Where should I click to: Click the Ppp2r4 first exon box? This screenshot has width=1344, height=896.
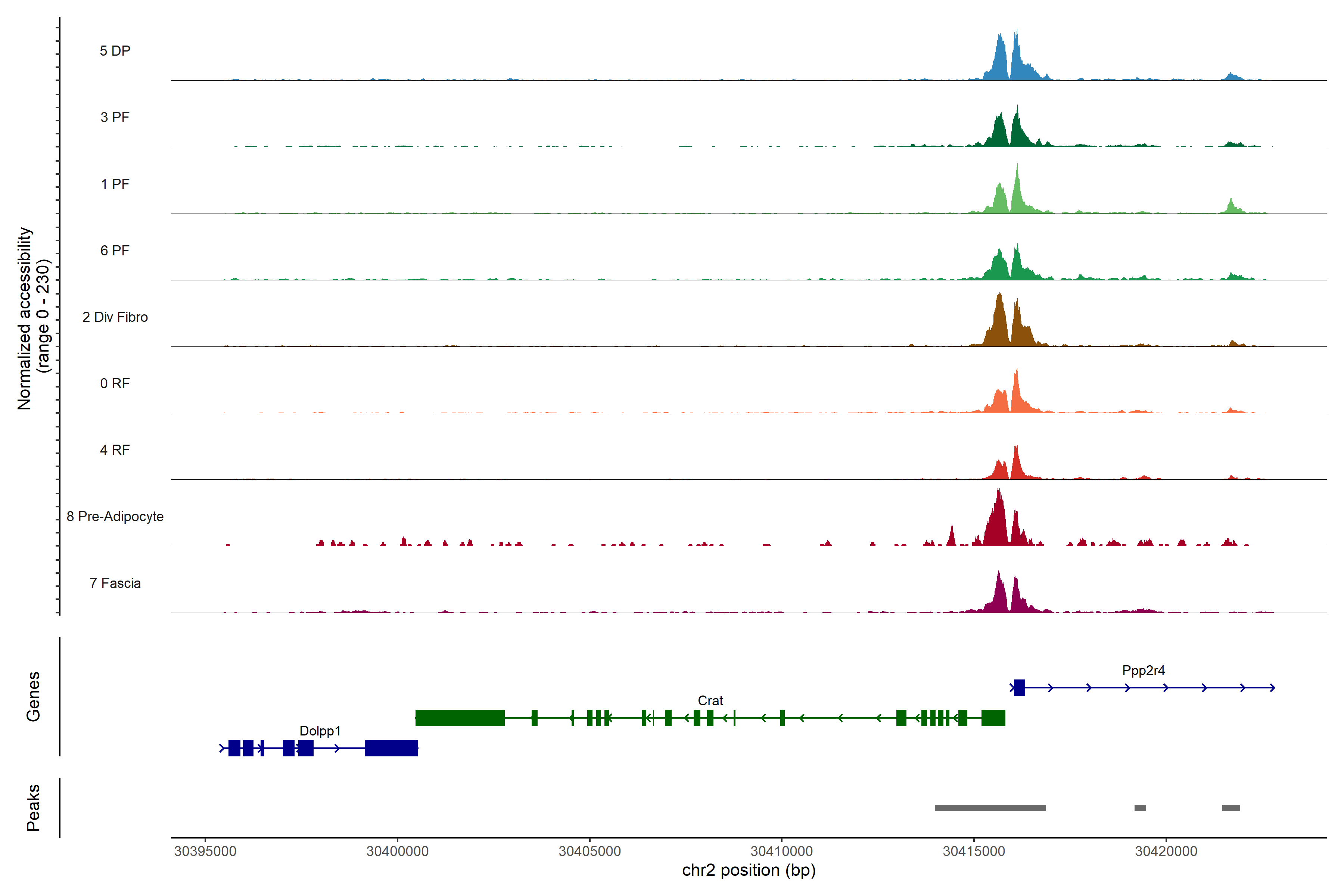tap(1020, 687)
